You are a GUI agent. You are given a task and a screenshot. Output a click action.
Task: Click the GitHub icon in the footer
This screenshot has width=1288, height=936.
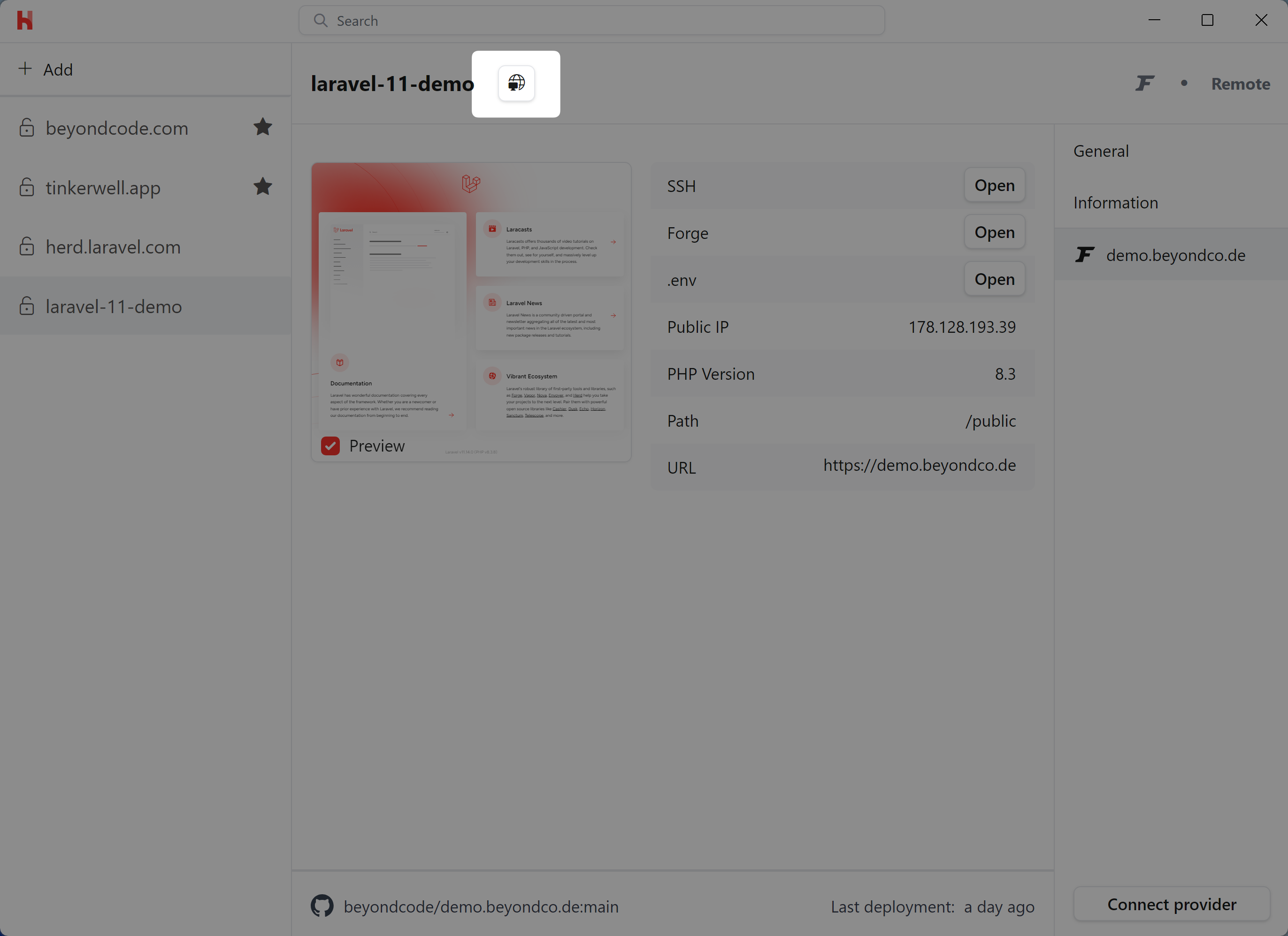click(322, 905)
